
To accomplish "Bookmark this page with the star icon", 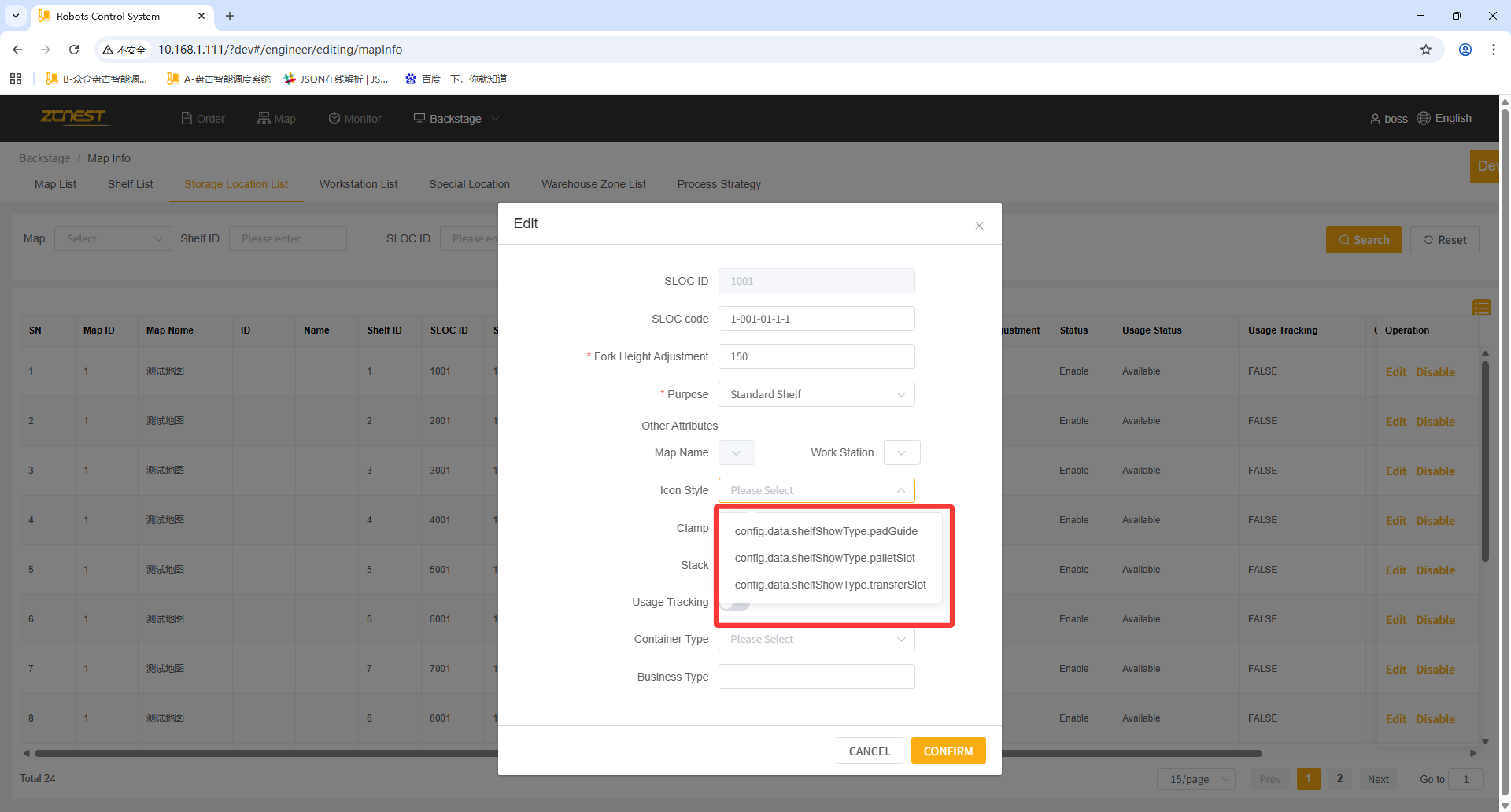I will pos(1425,50).
